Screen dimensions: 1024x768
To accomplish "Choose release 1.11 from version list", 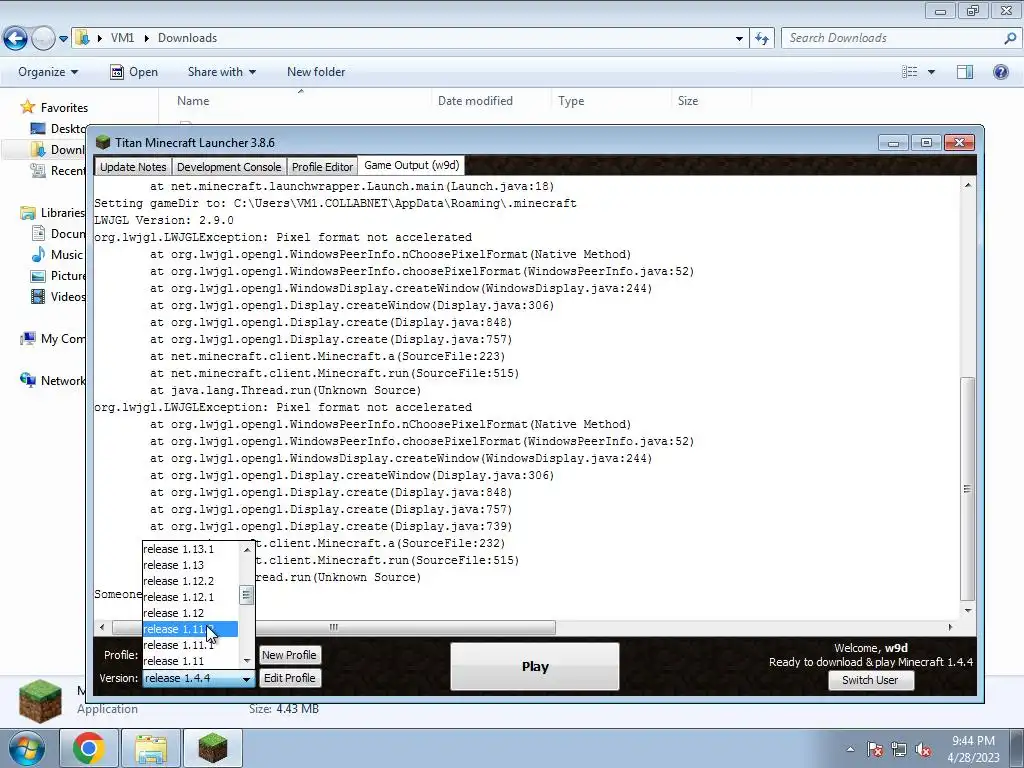I will 190,661.
